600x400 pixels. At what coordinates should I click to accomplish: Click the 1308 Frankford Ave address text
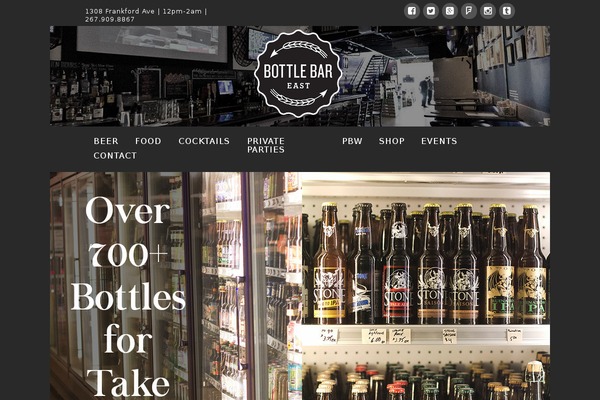pyautogui.click(x=119, y=11)
